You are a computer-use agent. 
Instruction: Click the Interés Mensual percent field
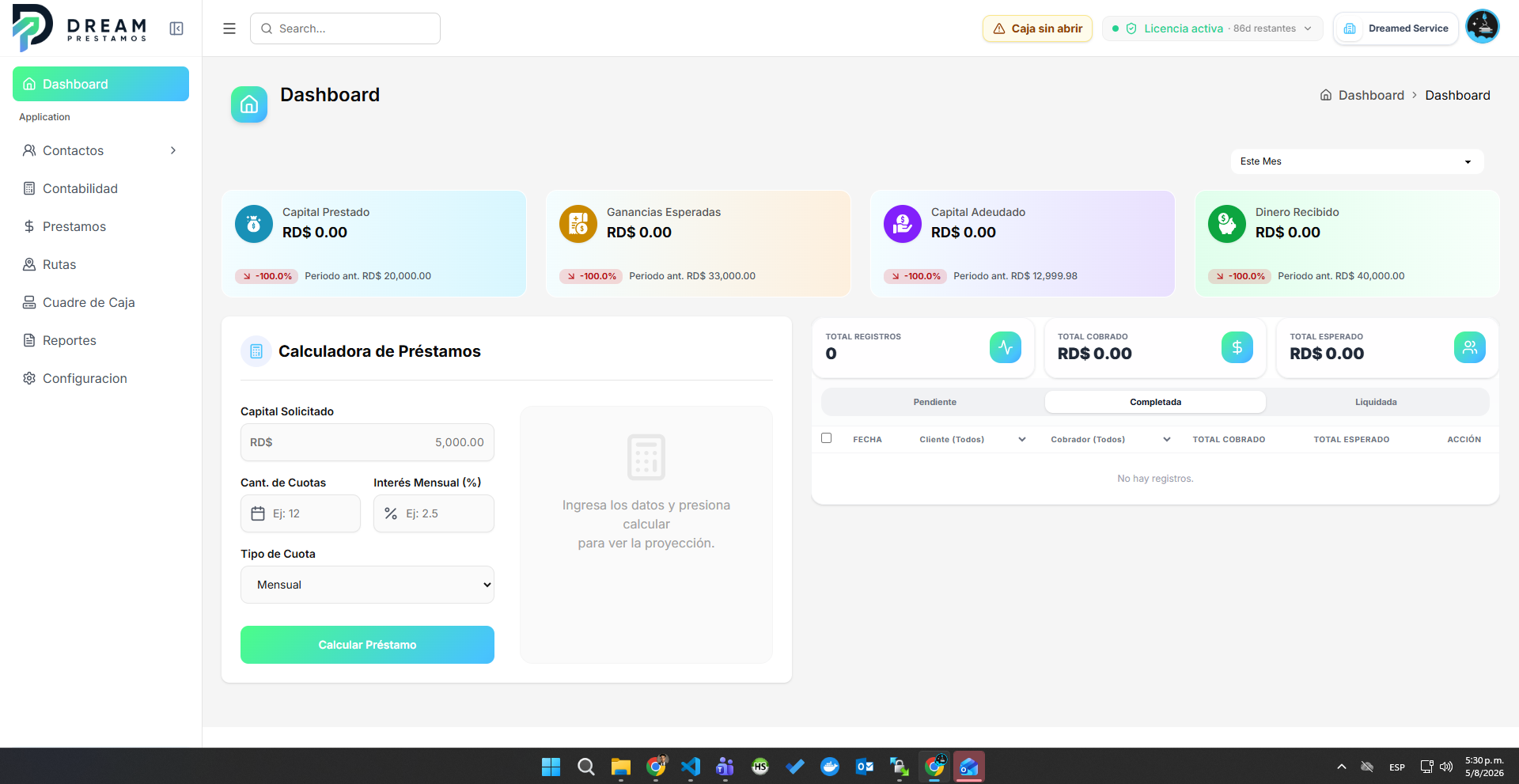point(434,513)
